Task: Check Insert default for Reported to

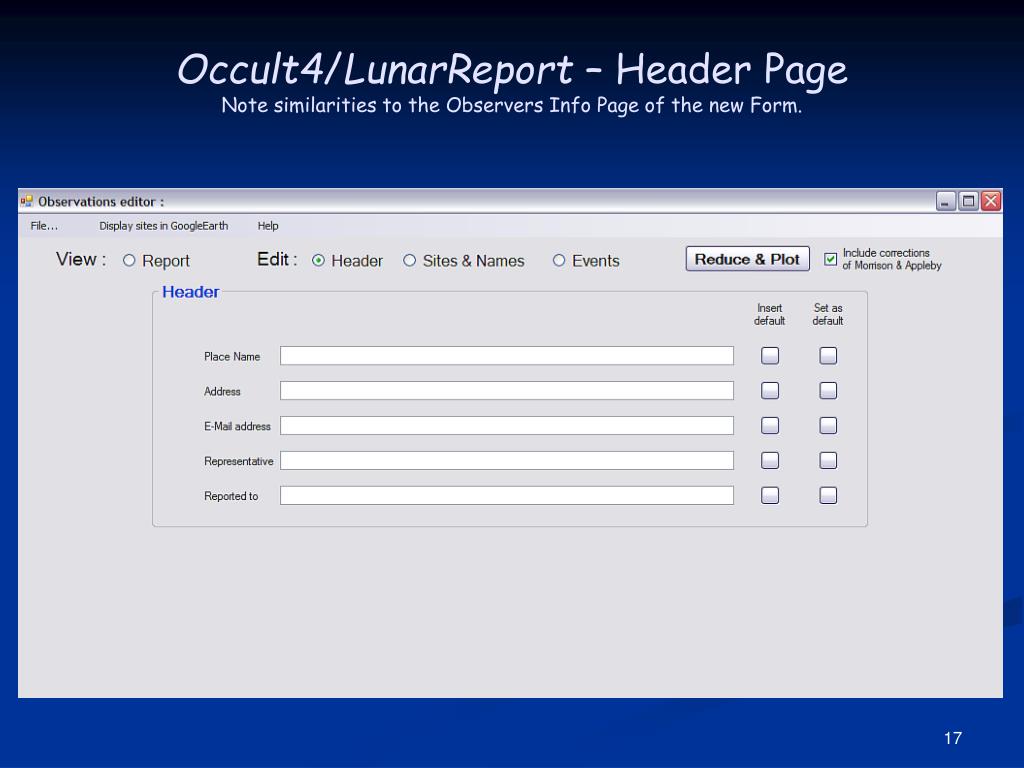Action: click(x=770, y=496)
